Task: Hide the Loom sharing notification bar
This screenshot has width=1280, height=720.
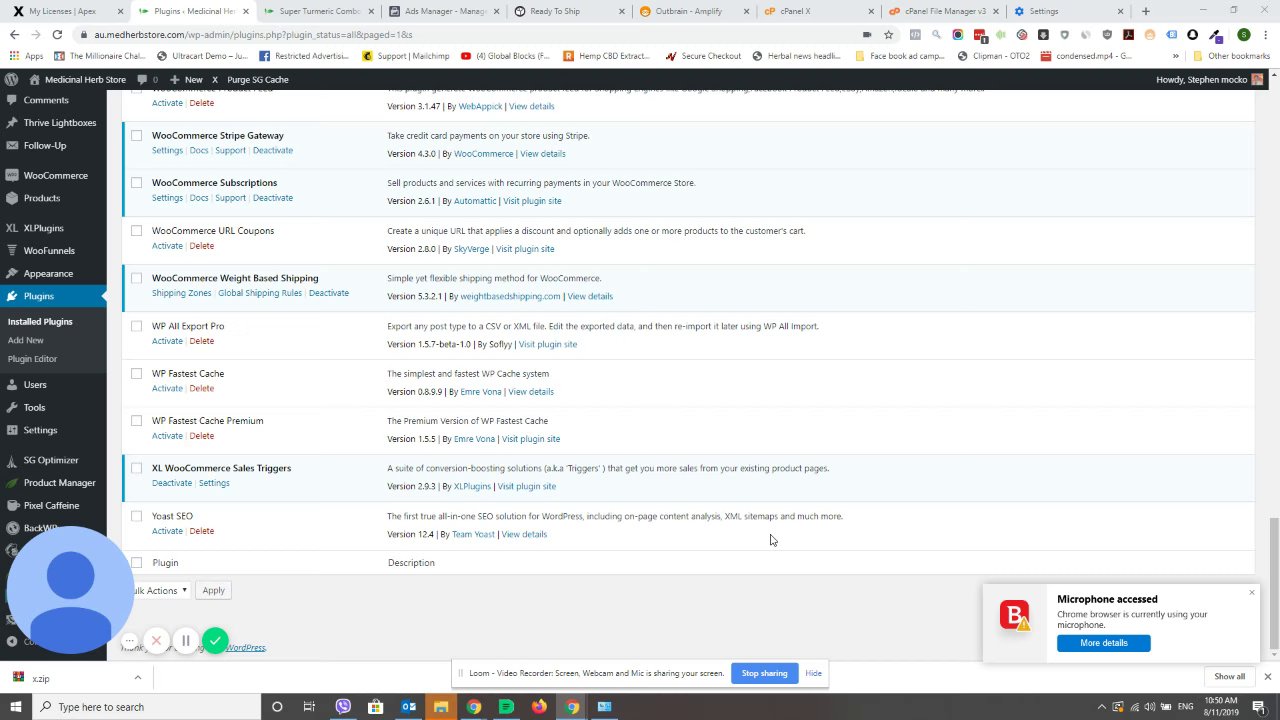Action: pyautogui.click(x=813, y=673)
